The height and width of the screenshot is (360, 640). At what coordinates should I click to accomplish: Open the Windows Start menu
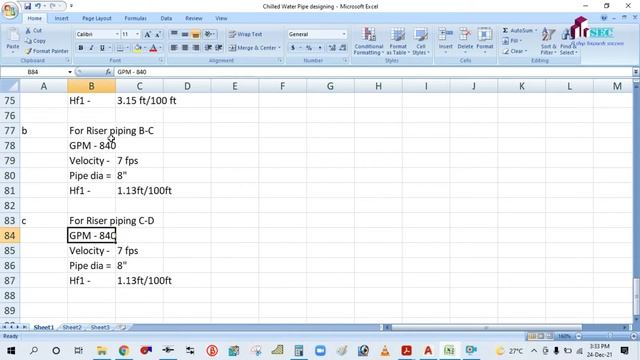point(11,351)
